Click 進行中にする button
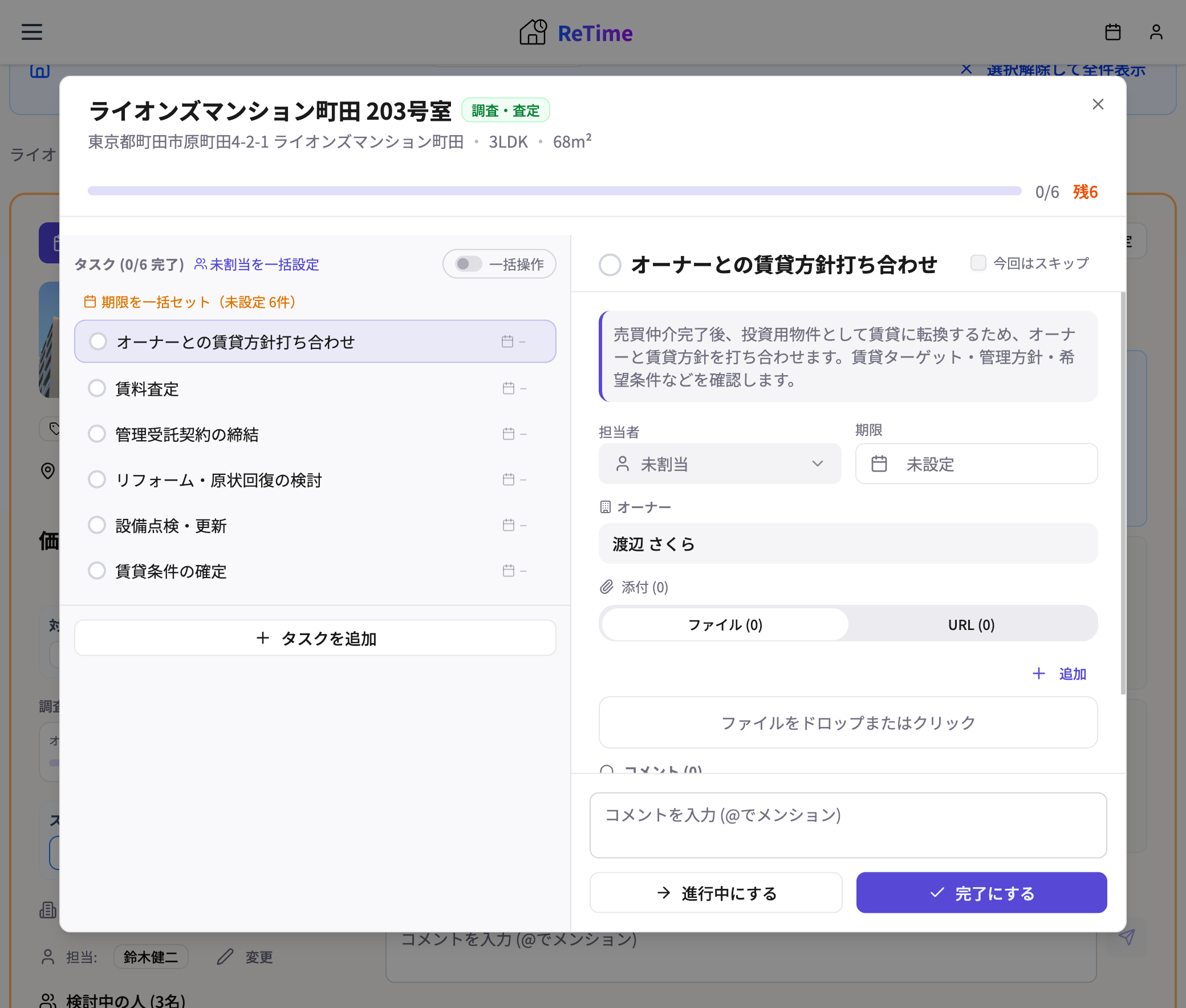This screenshot has width=1186, height=1008. 716,893
